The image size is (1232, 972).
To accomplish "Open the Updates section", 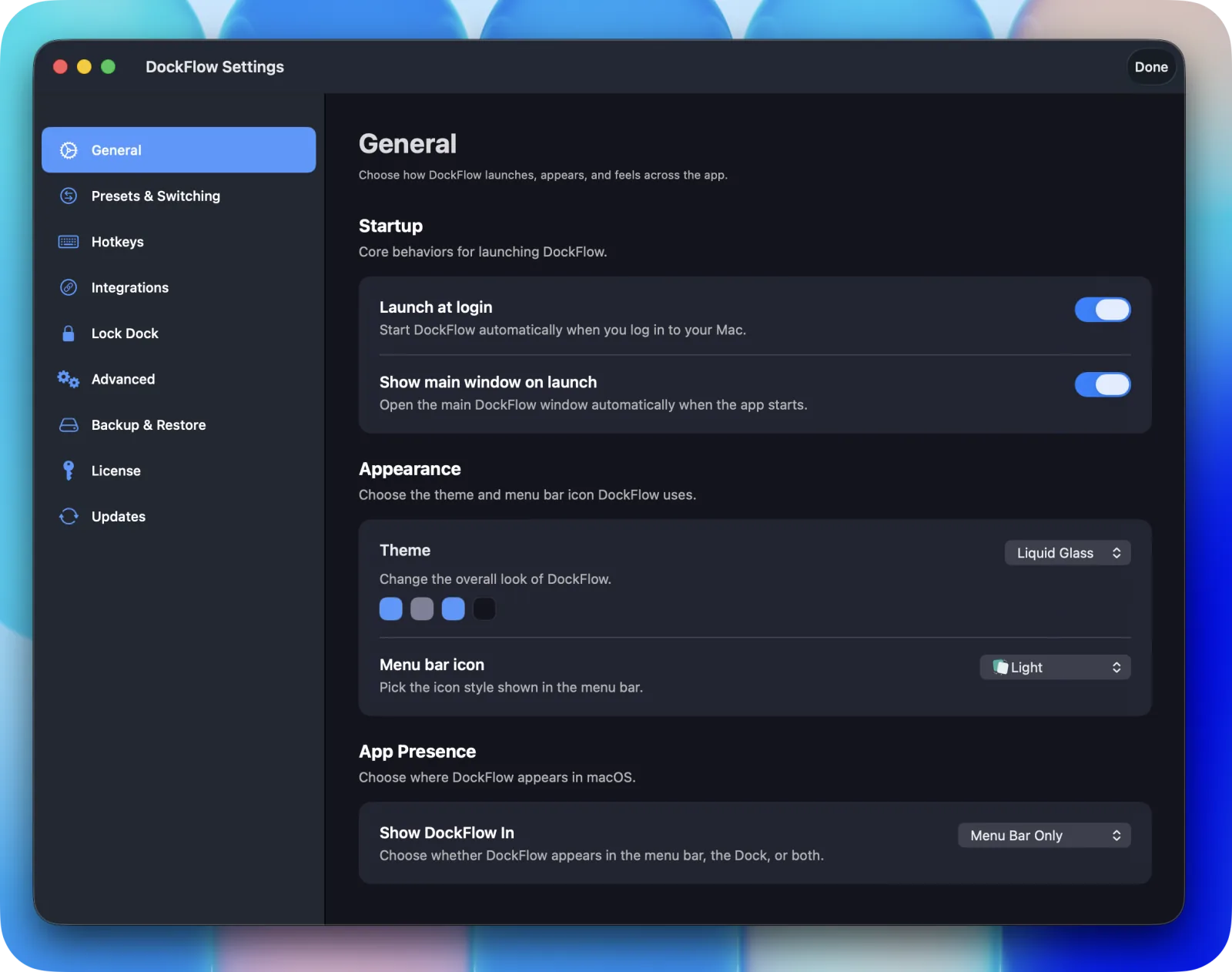I will point(179,516).
